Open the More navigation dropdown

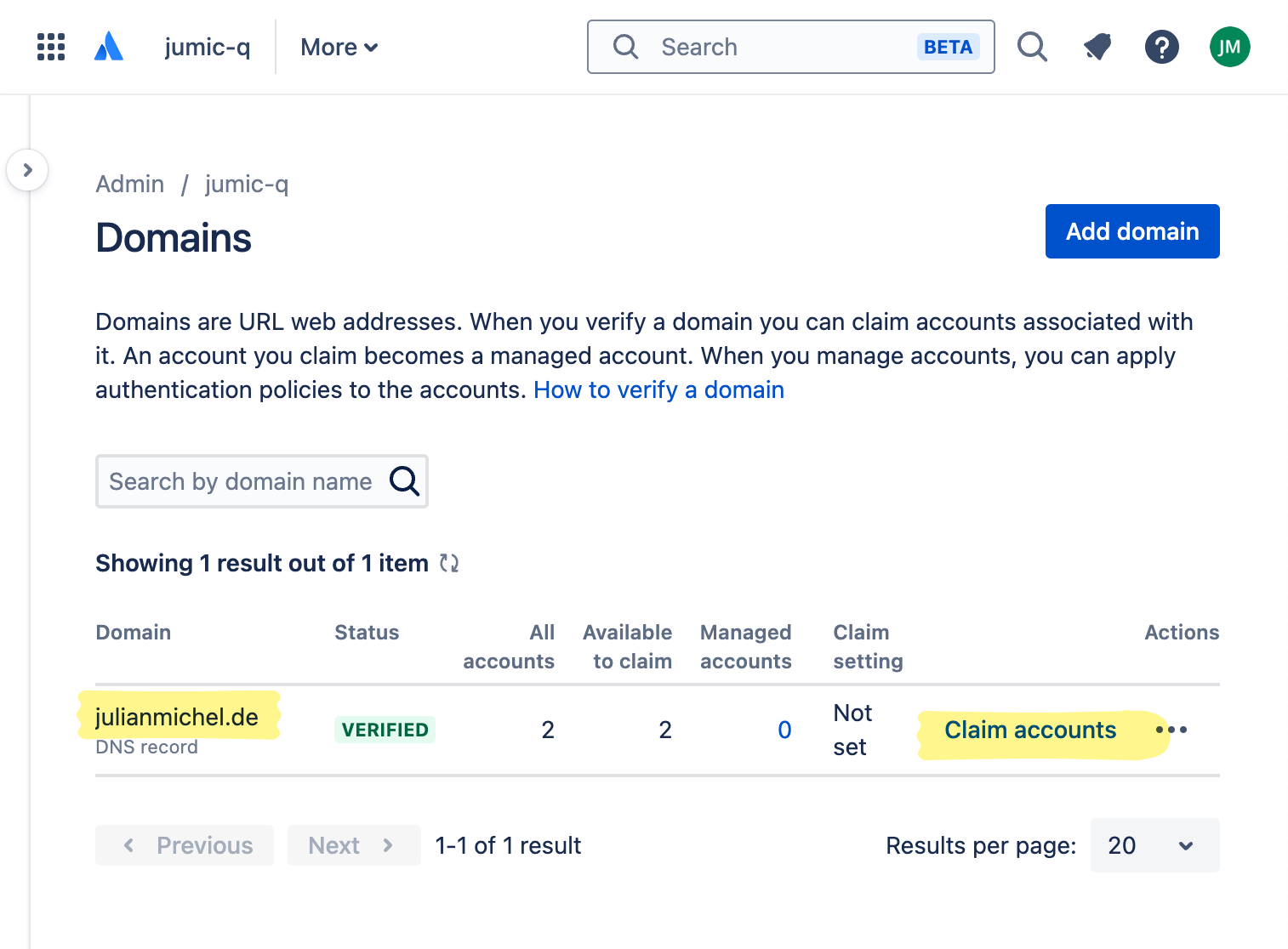pos(338,47)
